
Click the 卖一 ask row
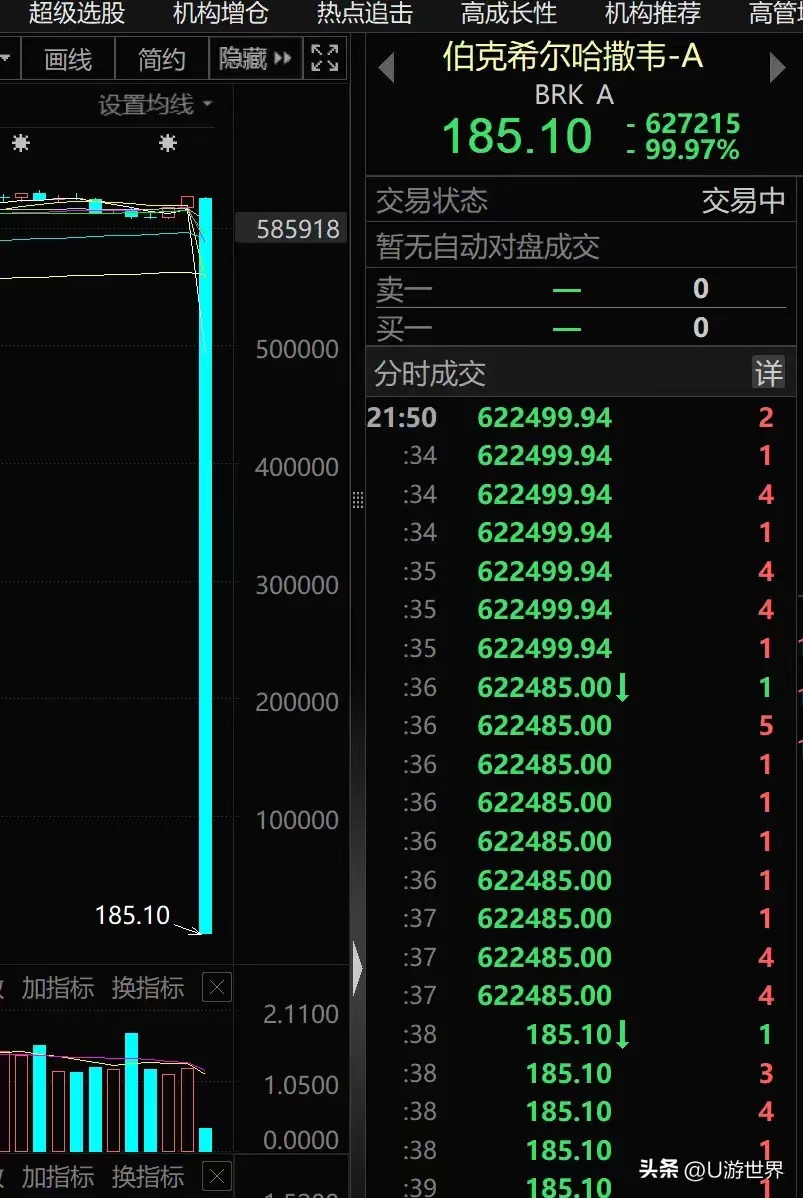(581, 289)
